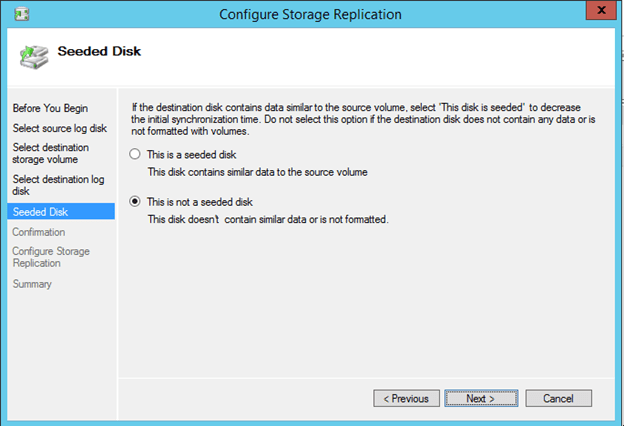Open Select destination storage volume step
Image resolution: width=624 pixels, height=426 pixels.
(50, 153)
